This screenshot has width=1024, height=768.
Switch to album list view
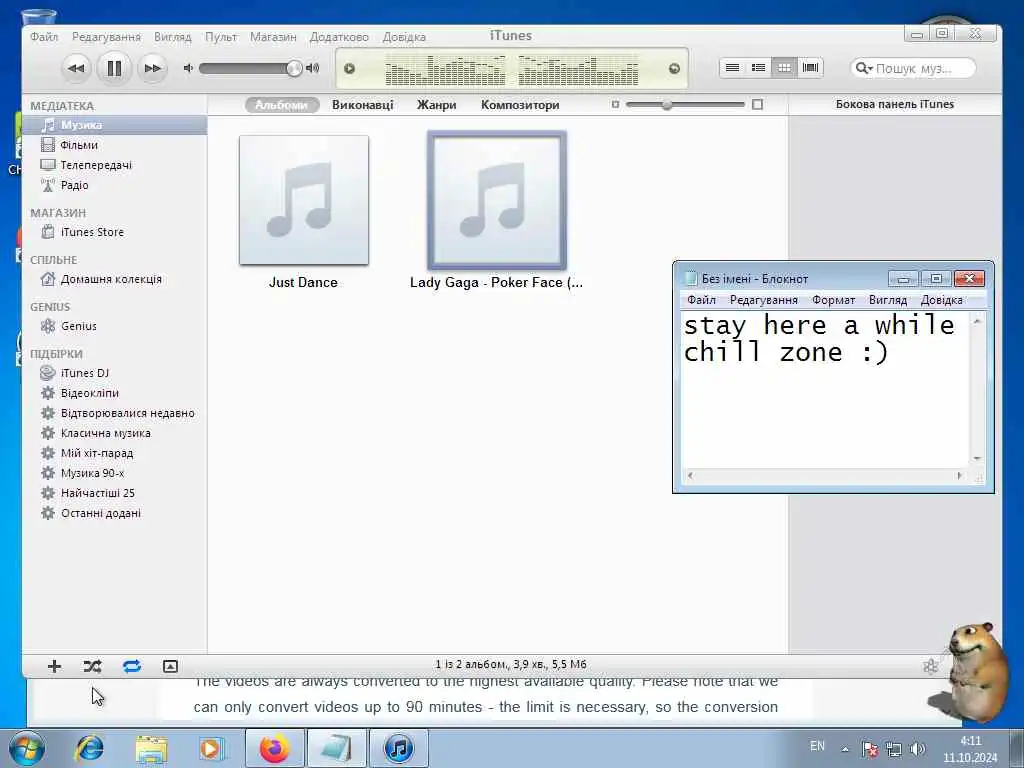[x=758, y=68]
